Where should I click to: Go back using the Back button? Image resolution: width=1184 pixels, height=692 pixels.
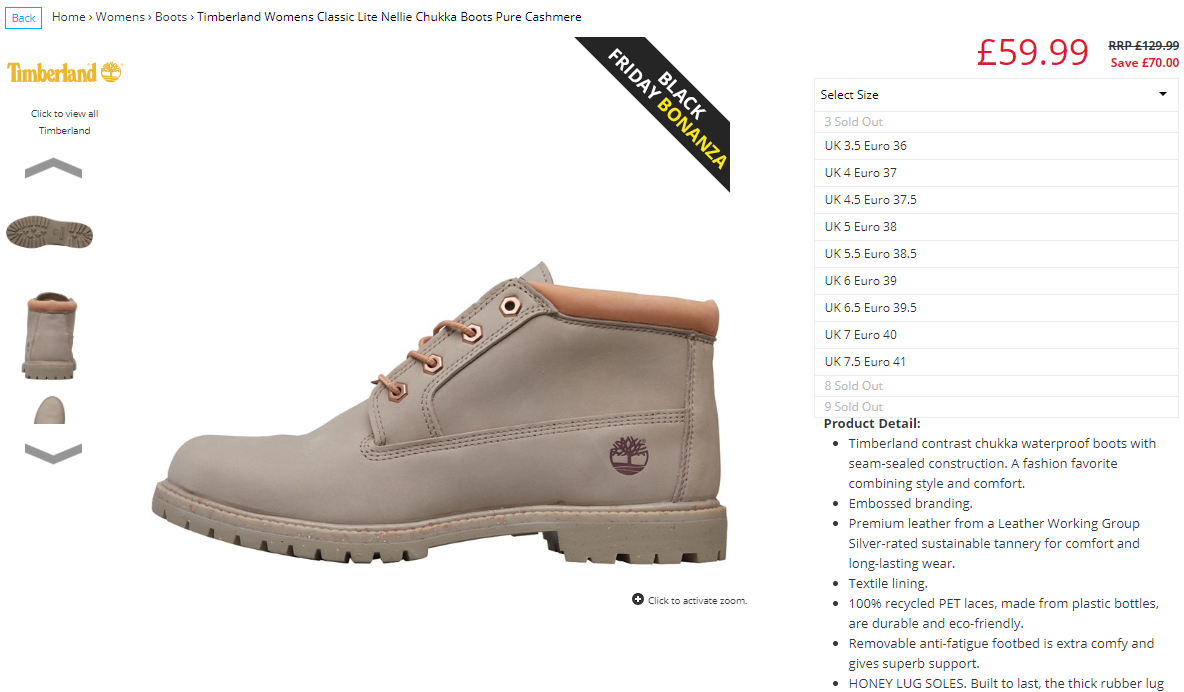[x=23, y=18]
